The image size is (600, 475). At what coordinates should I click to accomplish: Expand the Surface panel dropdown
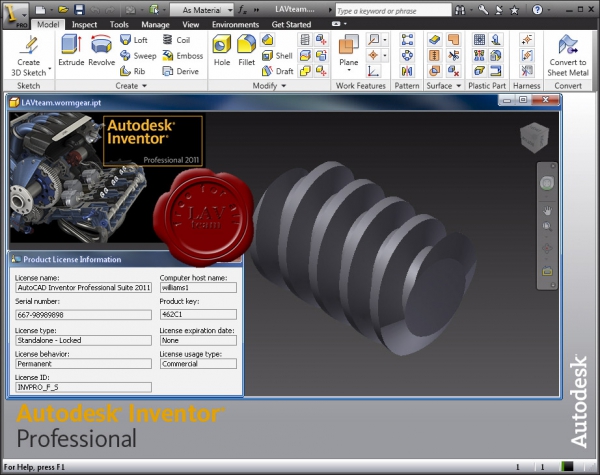click(x=458, y=86)
